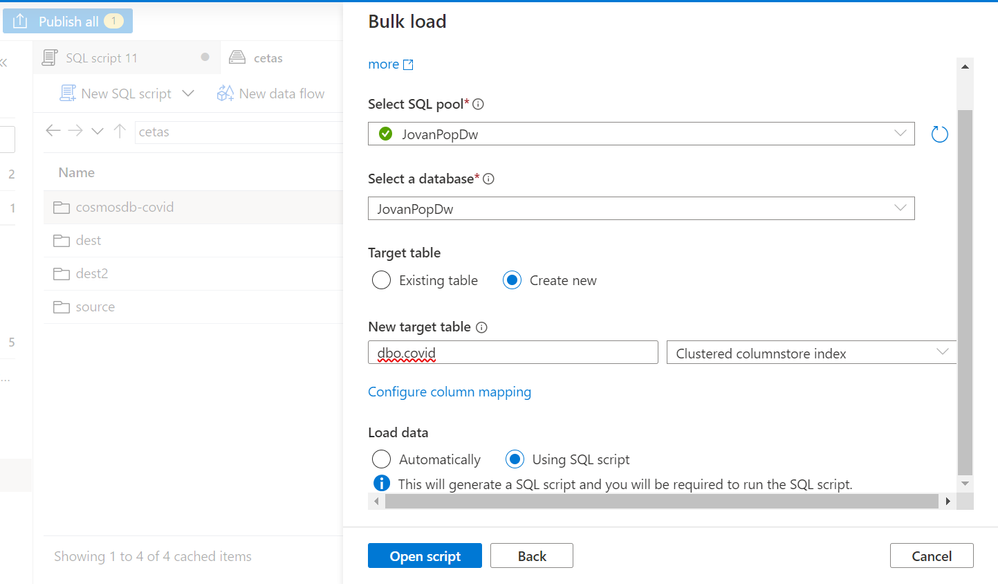Switch to the cetas tab
Image resolution: width=998 pixels, height=584 pixels.
click(x=267, y=58)
